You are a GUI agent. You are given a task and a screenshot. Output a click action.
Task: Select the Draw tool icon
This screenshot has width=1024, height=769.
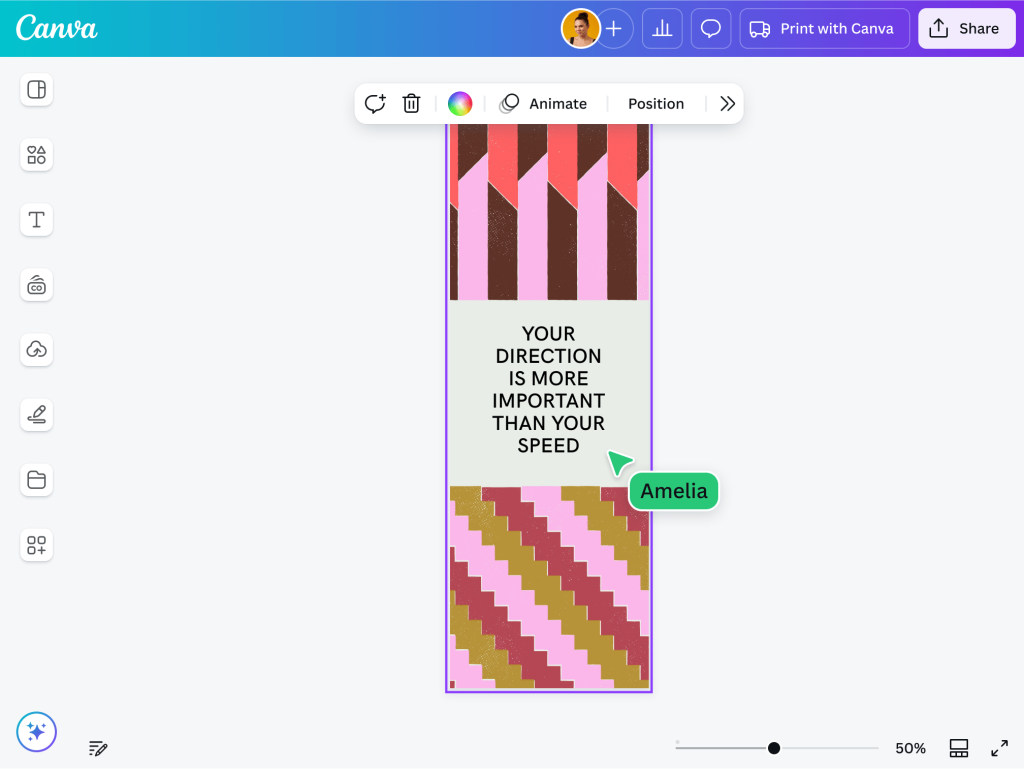tap(37, 415)
